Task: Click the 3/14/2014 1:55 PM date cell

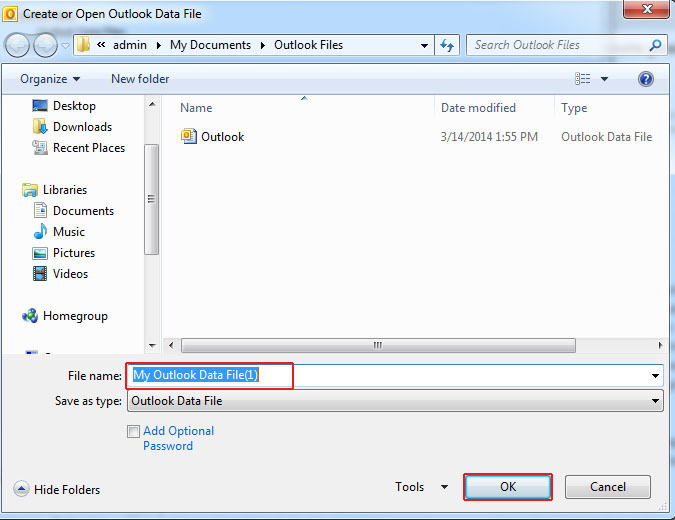Action: tap(489, 137)
